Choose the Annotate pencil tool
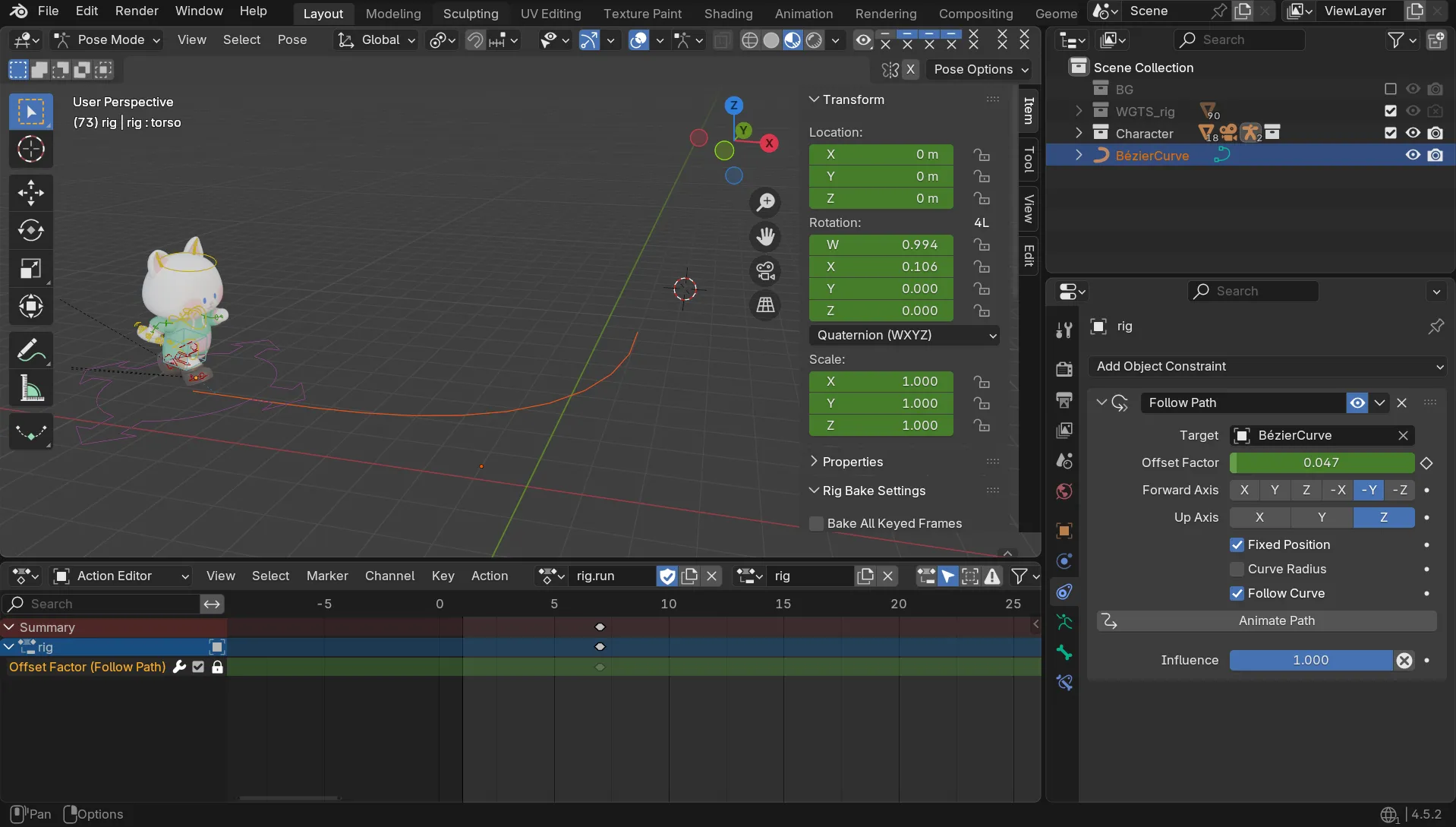The height and width of the screenshot is (827, 1456). click(x=30, y=351)
